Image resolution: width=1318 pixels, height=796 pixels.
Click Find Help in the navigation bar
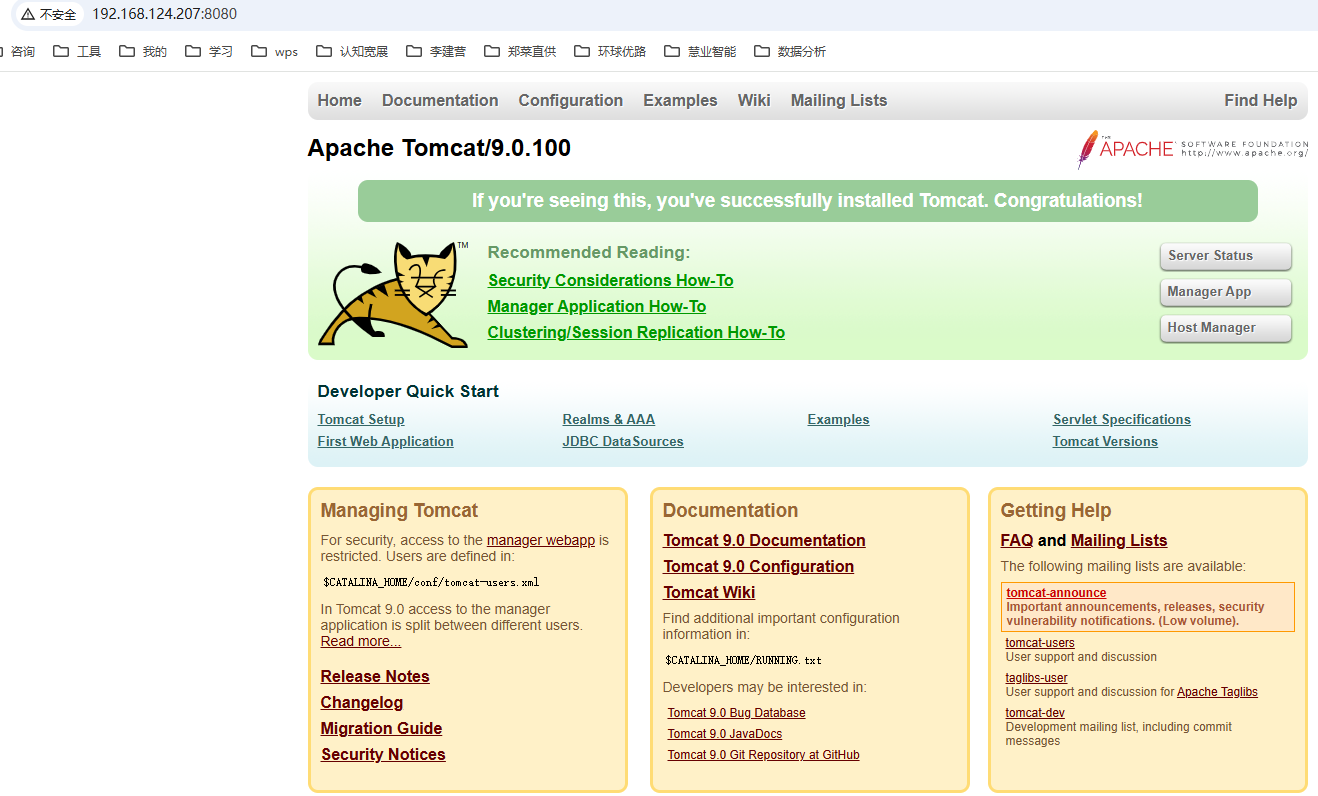tap(1261, 100)
